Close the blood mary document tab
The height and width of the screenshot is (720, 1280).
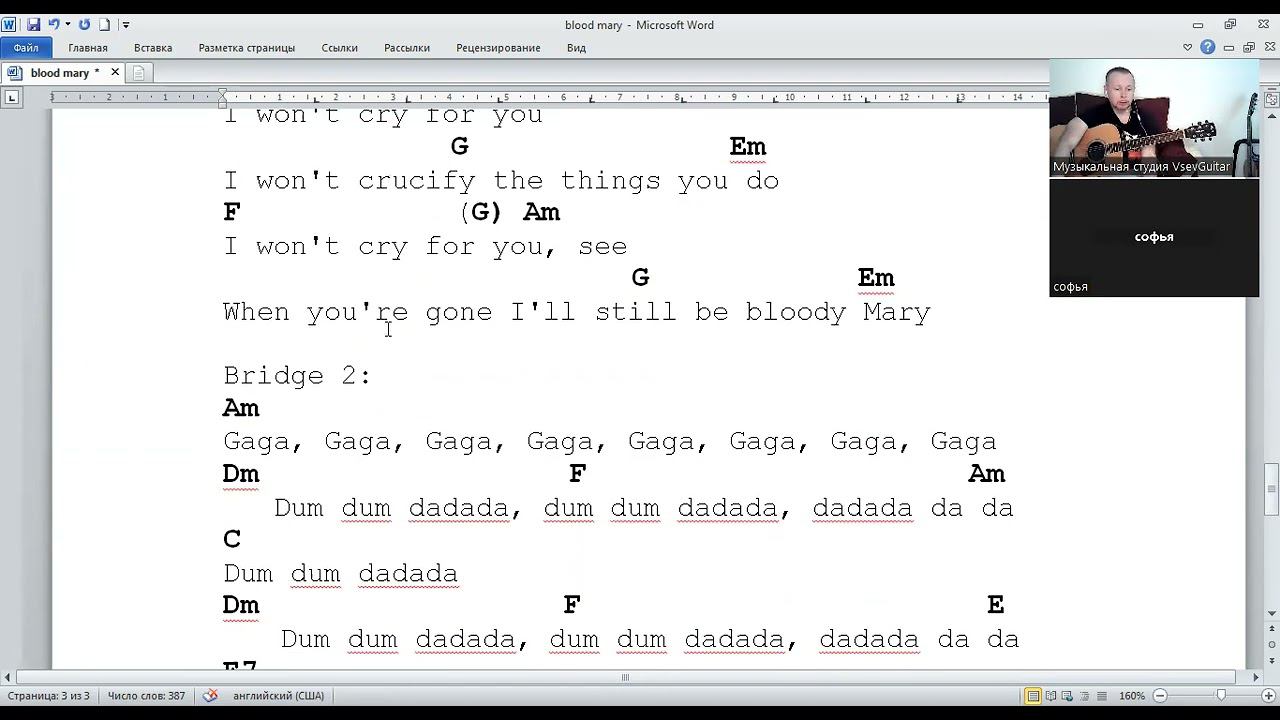point(115,72)
